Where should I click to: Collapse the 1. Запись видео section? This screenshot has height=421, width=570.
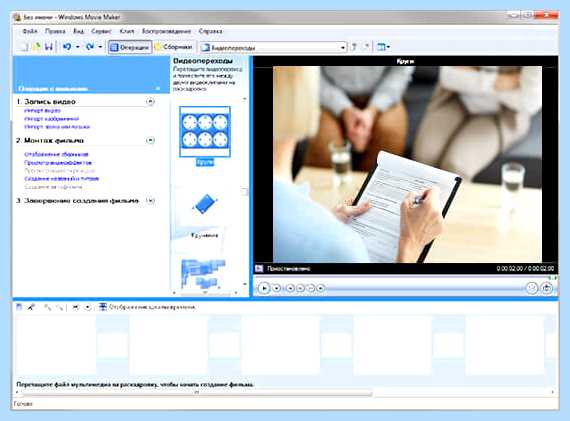(x=150, y=101)
